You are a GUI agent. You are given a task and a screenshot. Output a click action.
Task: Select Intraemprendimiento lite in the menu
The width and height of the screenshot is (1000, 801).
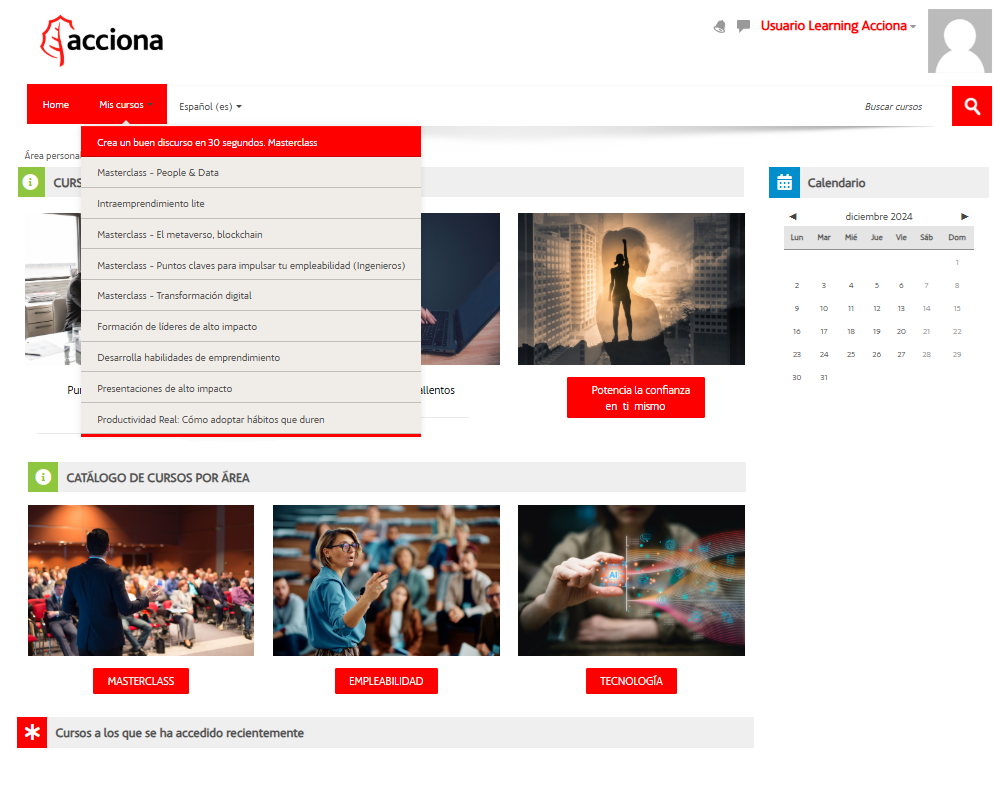click(151, 203)
